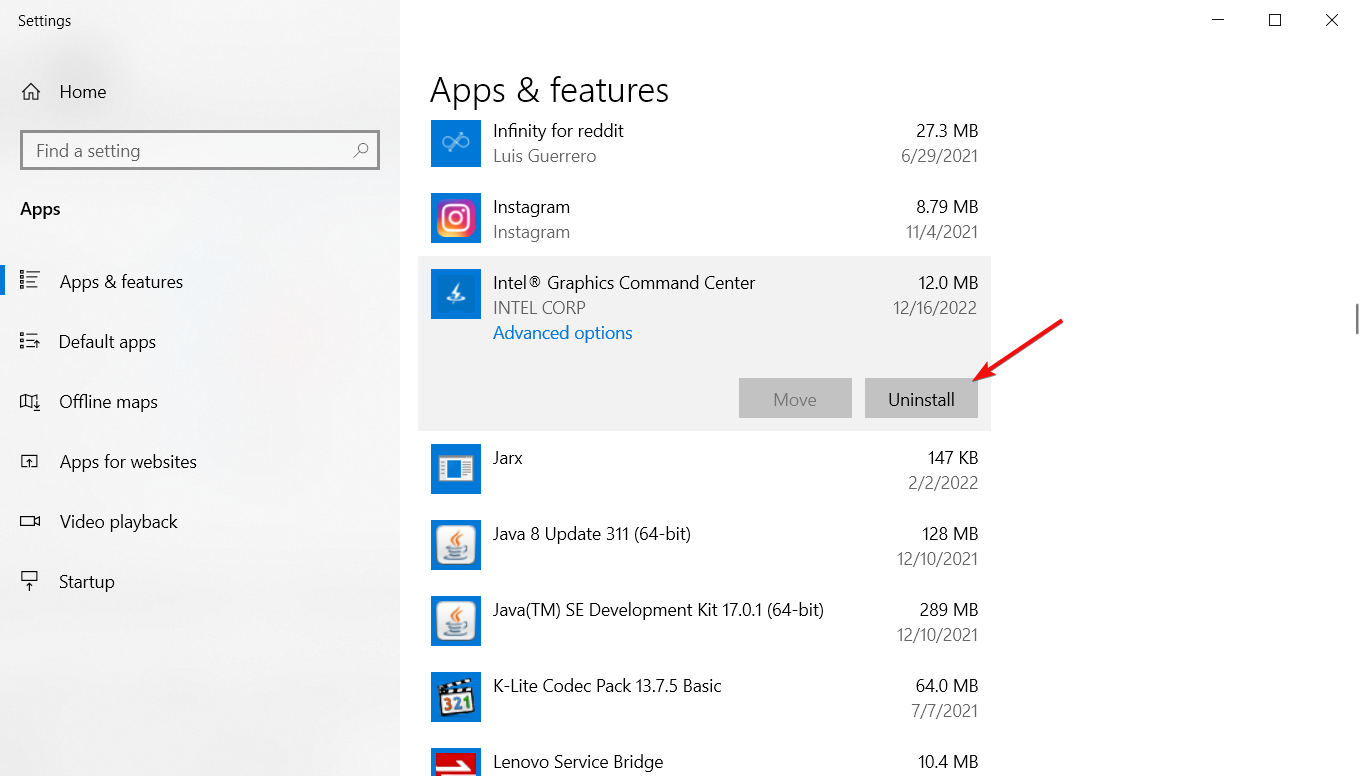Click the Apps & features page heading

click(549, 90)
